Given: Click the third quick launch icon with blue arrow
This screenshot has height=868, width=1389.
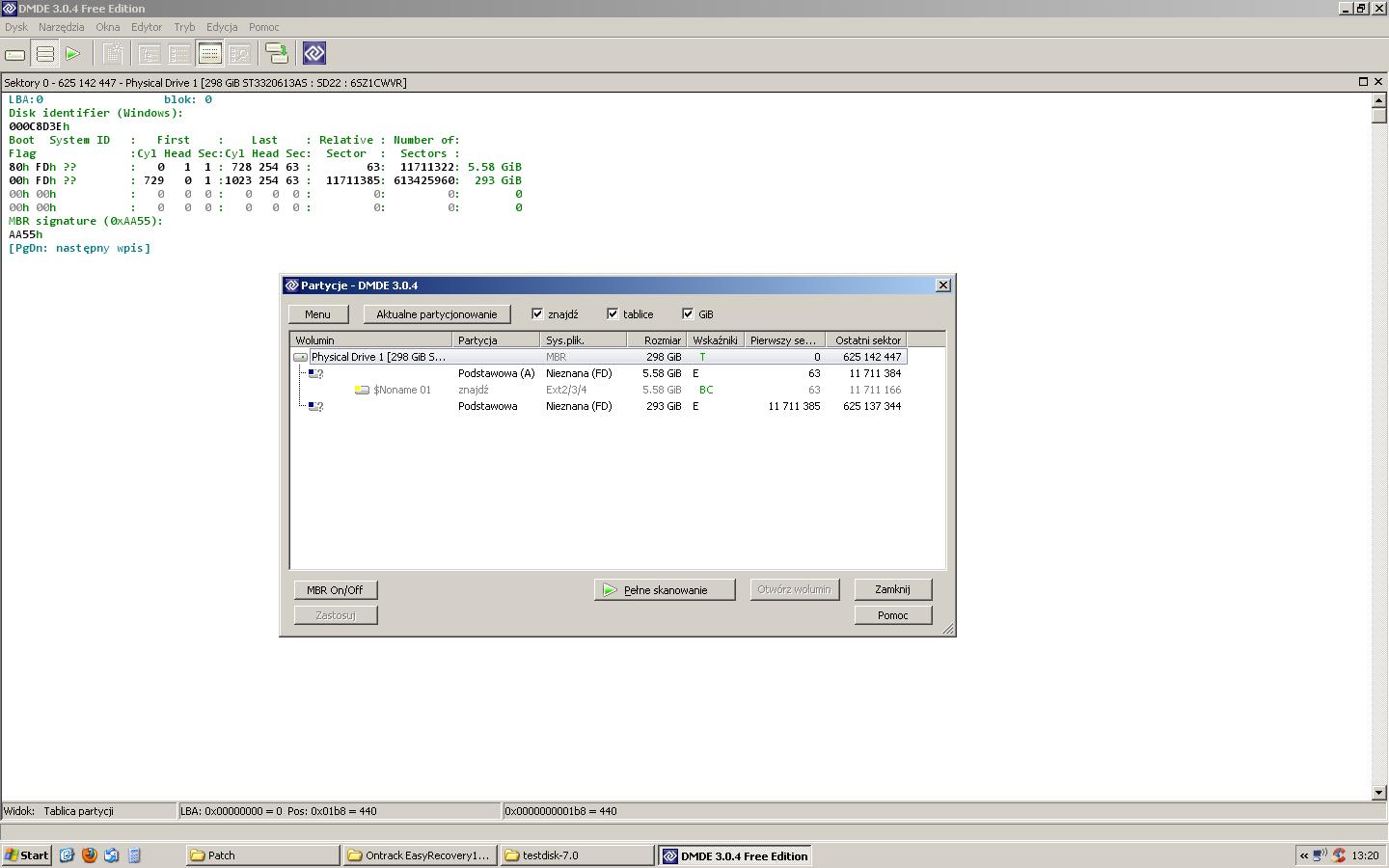Looking at the screenshot, I should click(112, 855).
